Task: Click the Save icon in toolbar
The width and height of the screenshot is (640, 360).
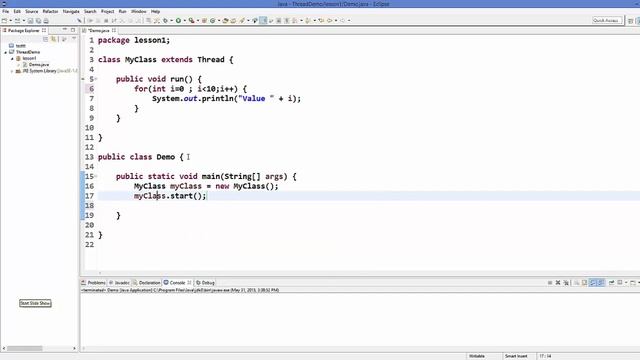Action: tap(30, 20)
